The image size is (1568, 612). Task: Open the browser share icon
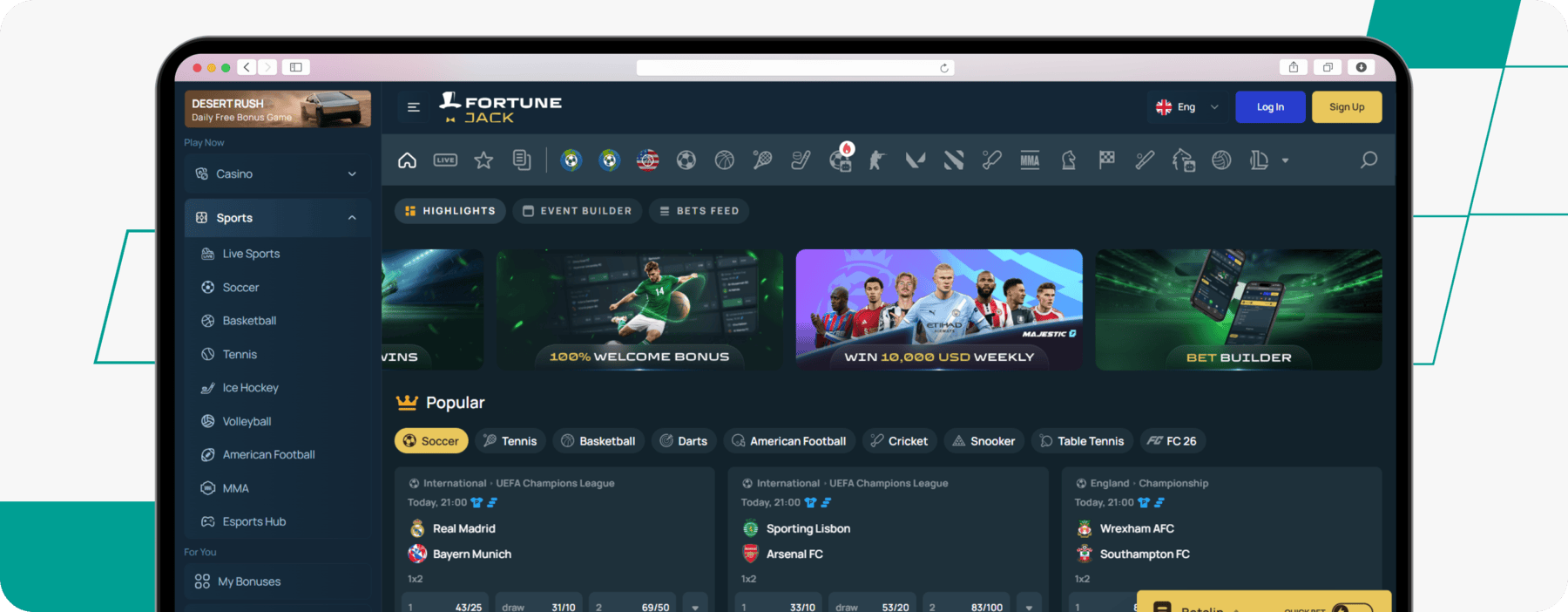pyautogui.click(x=1294, y=67)
